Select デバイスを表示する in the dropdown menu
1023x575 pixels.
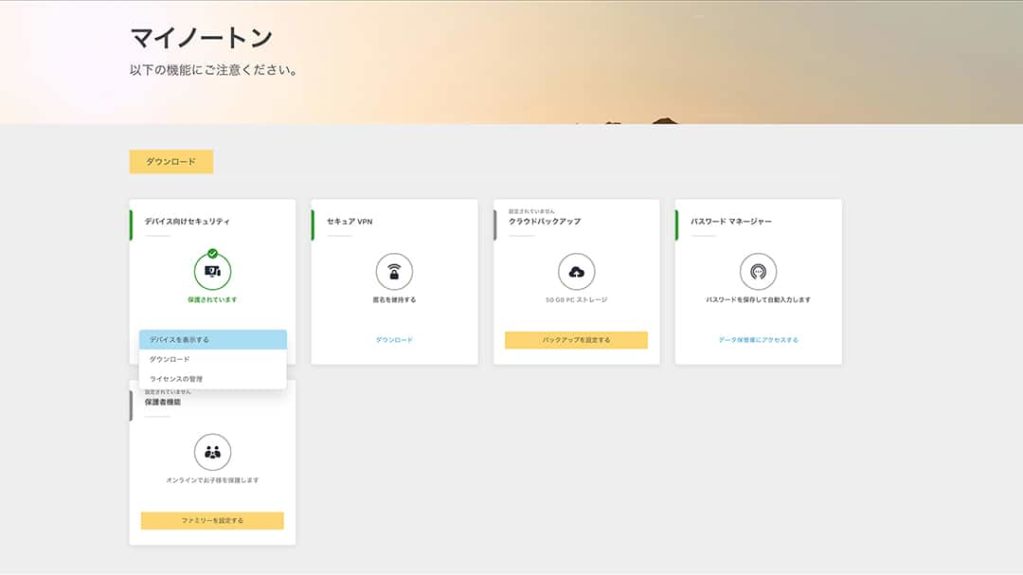[213, 339]
